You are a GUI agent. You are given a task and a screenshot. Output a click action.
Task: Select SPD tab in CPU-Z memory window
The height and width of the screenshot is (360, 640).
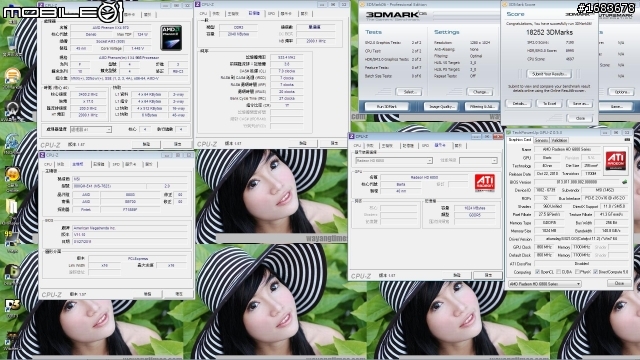tap(271, 14)
